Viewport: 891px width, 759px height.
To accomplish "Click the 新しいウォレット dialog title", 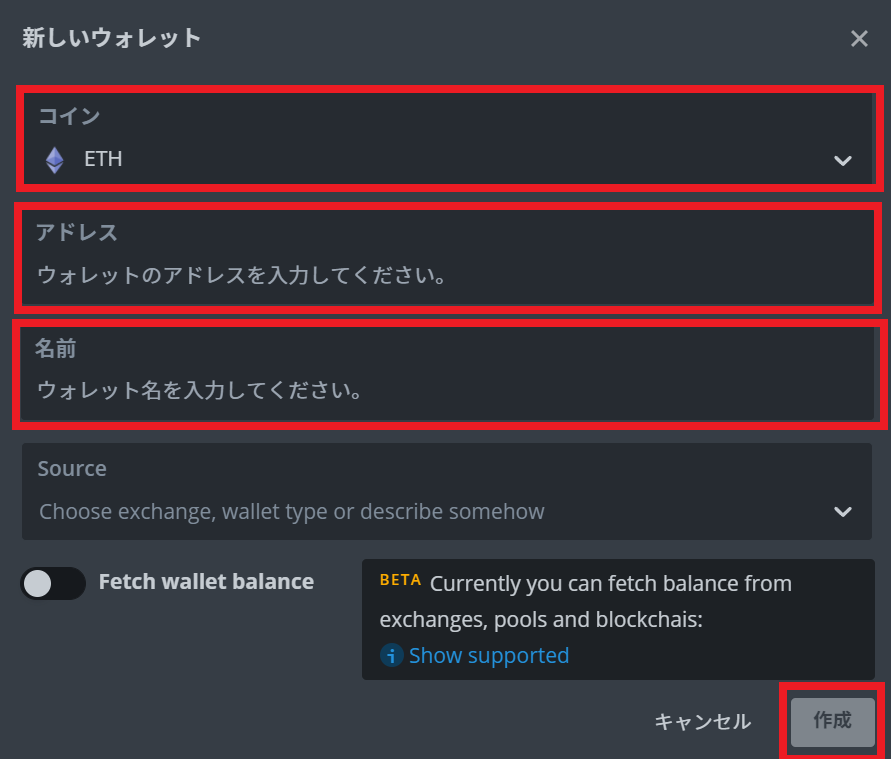I will pyautogui.click(x=110, y=38).
